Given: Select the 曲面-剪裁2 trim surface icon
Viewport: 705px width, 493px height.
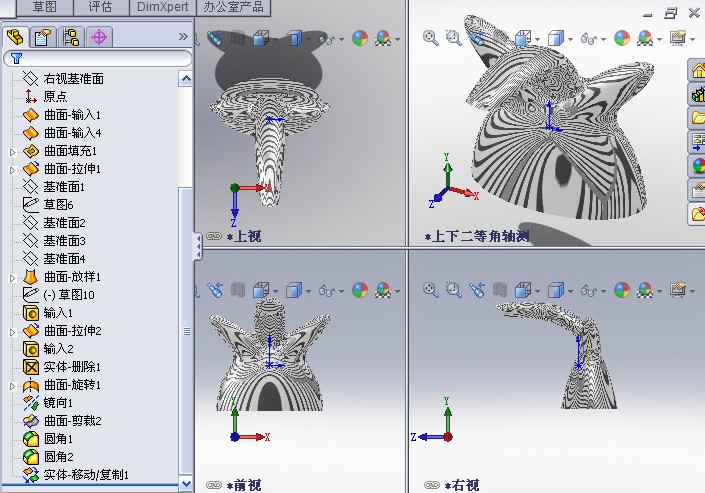Looking at the screenshot, I should coord(31,421).
